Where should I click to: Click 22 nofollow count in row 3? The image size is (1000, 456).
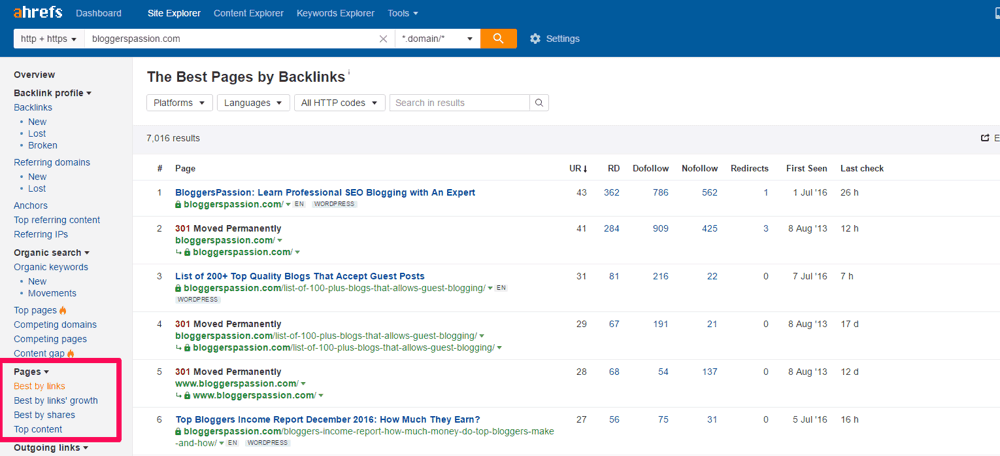click(712, 276)
